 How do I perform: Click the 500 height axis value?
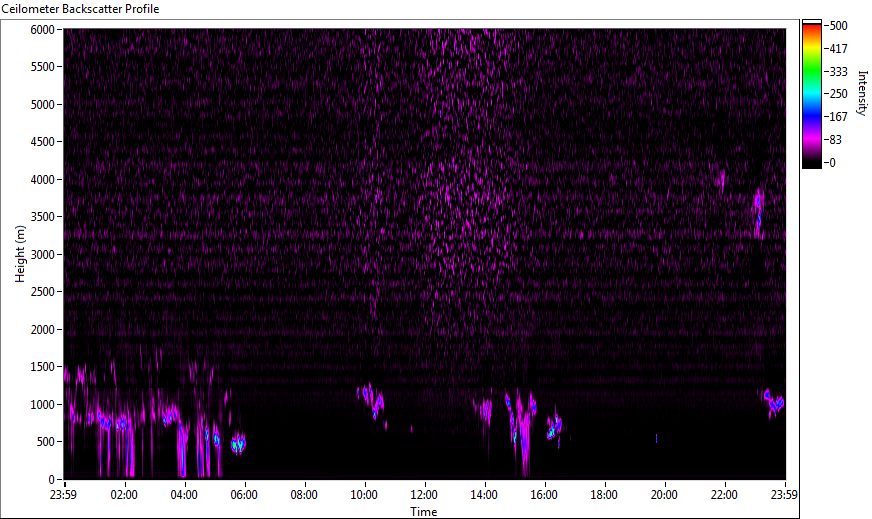tap(45, 442)
